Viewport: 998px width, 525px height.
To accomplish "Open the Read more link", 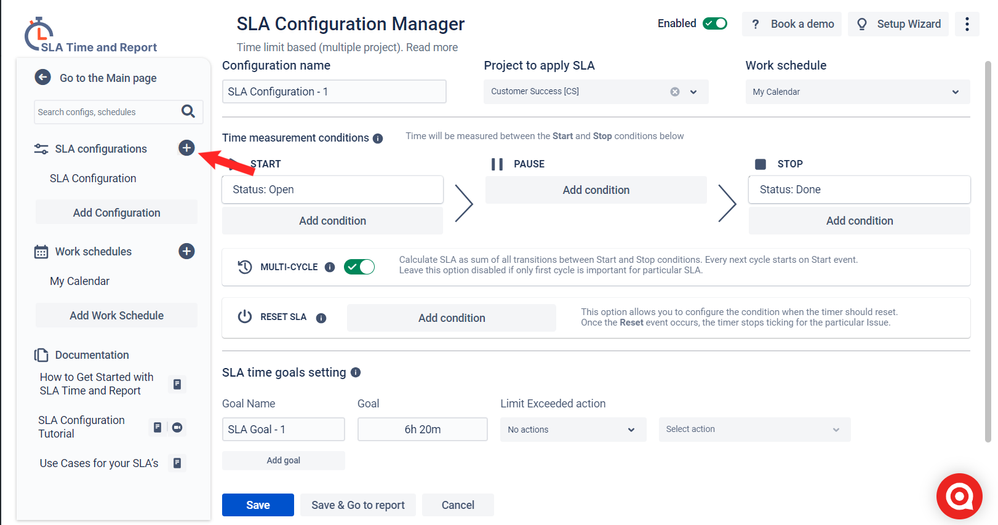I will pyautogui.click(x=432, y=47).
